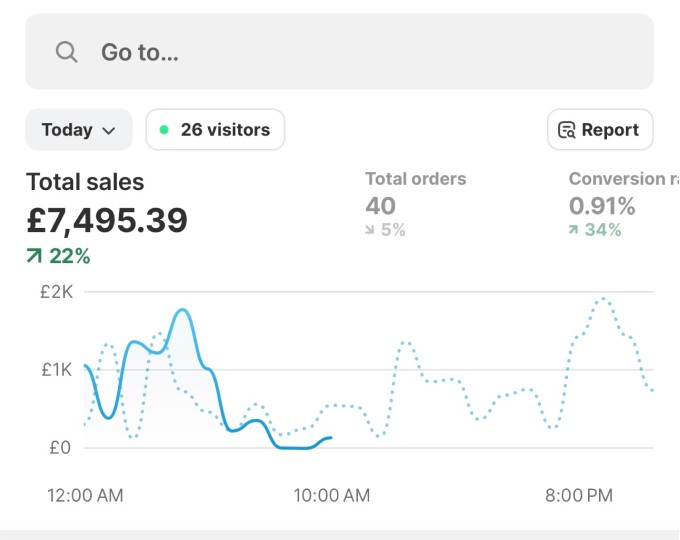
Task: Click the 12:00 AM axis label
Action: pos(85,495)
